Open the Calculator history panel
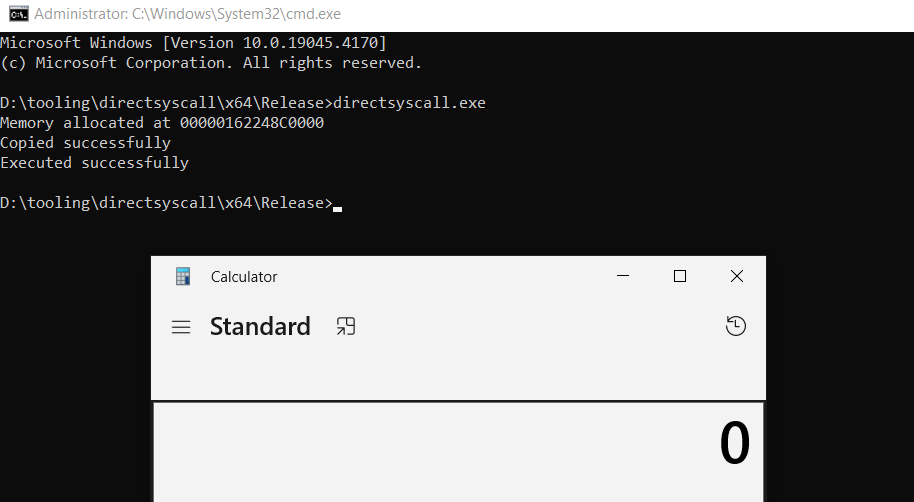 tap(736, 326)
